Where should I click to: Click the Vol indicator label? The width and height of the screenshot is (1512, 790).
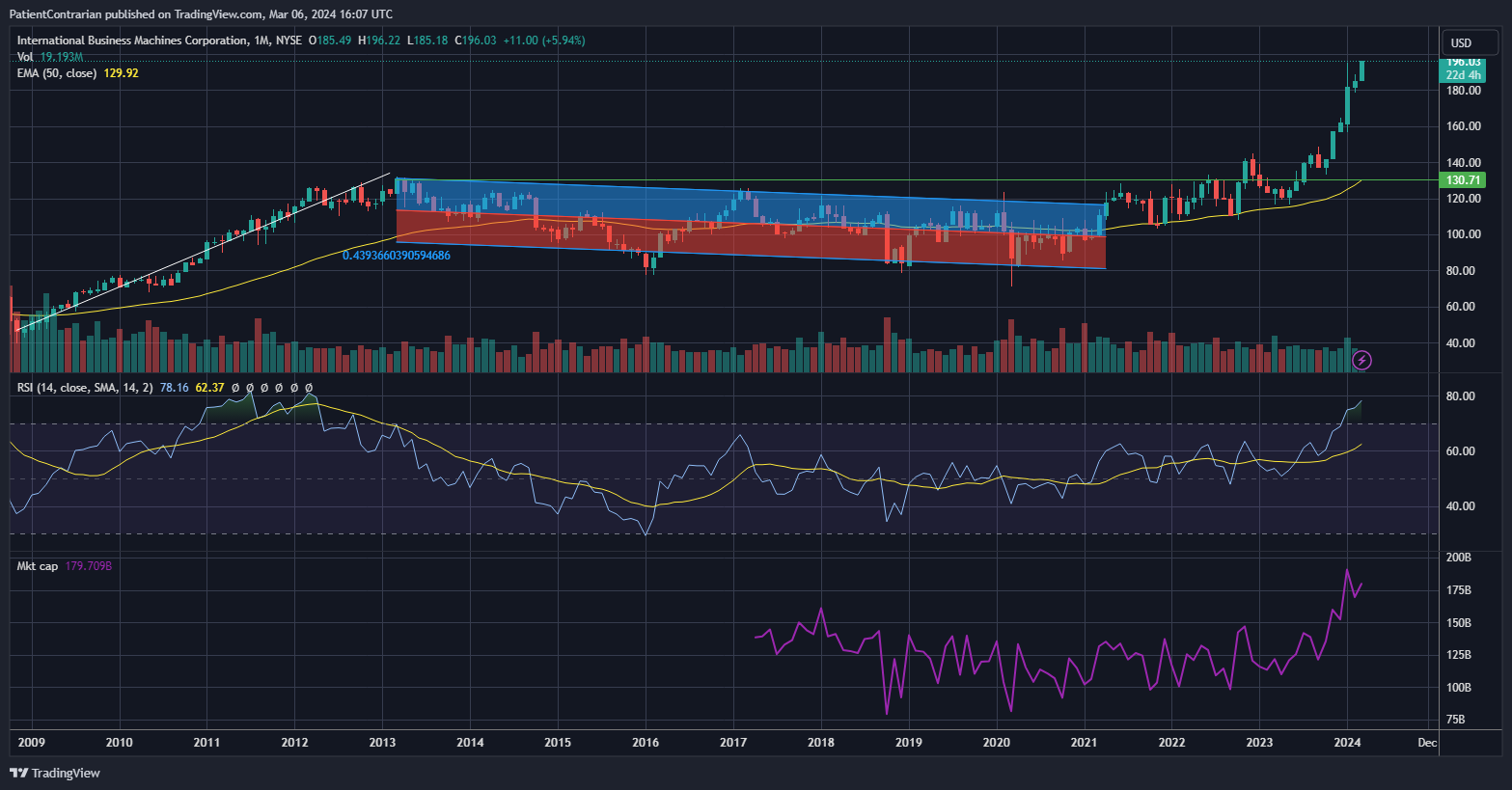25,57
